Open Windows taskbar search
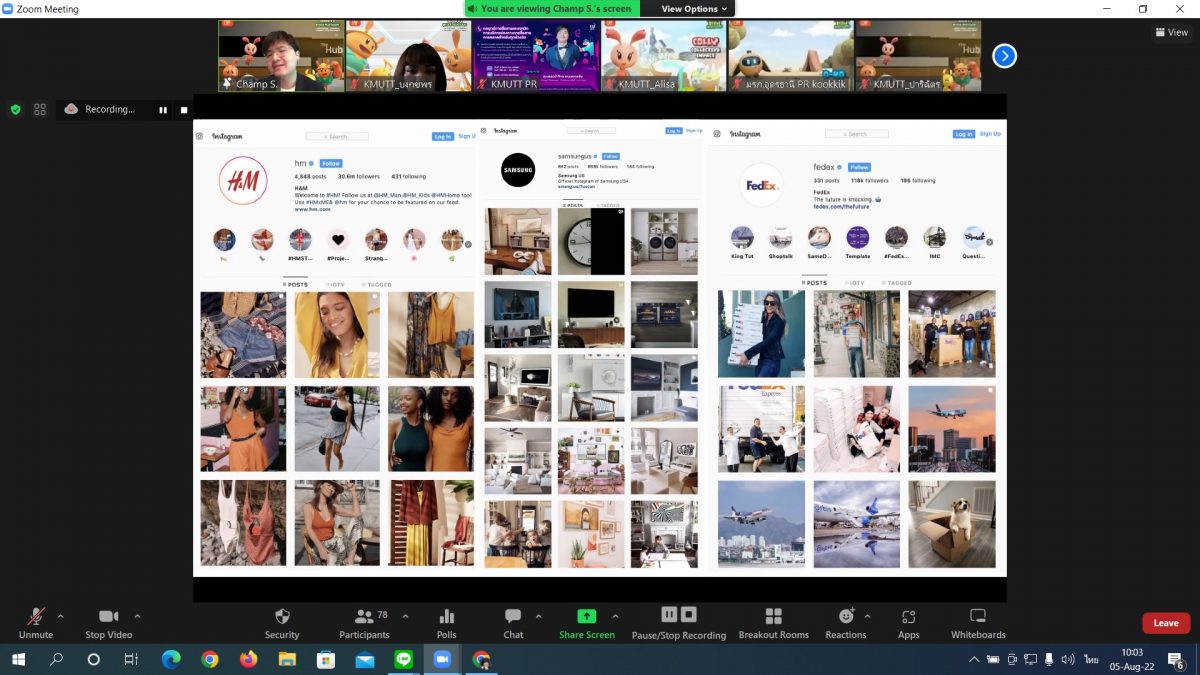The width and height of the screenshot is (1200, 675). pos(56,659)
